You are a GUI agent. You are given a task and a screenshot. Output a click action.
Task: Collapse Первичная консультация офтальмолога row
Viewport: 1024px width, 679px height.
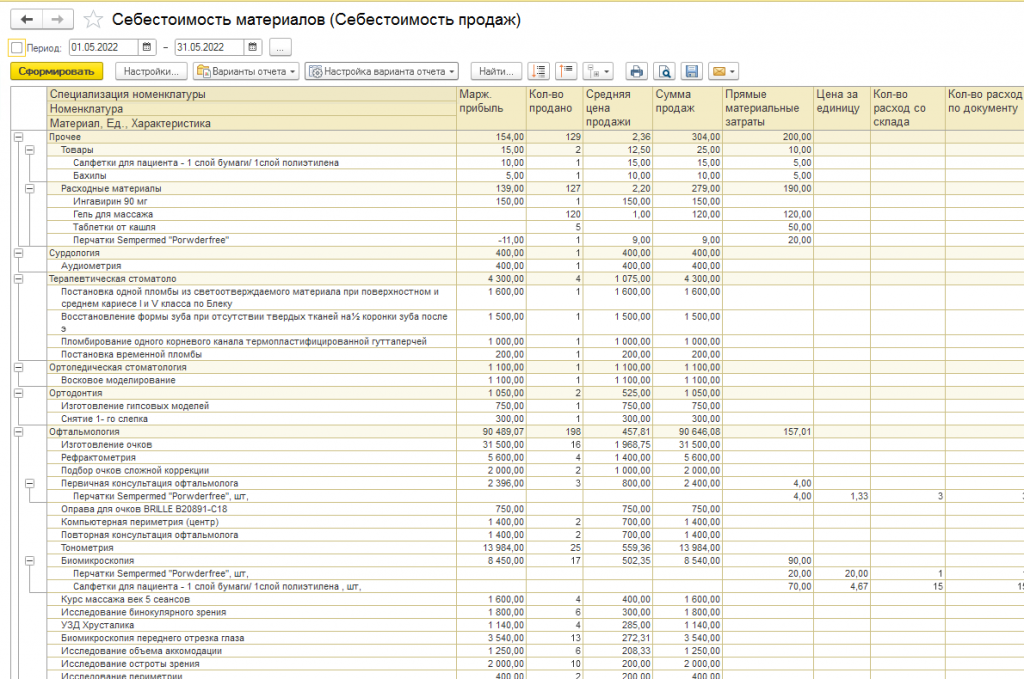point(29,484)
